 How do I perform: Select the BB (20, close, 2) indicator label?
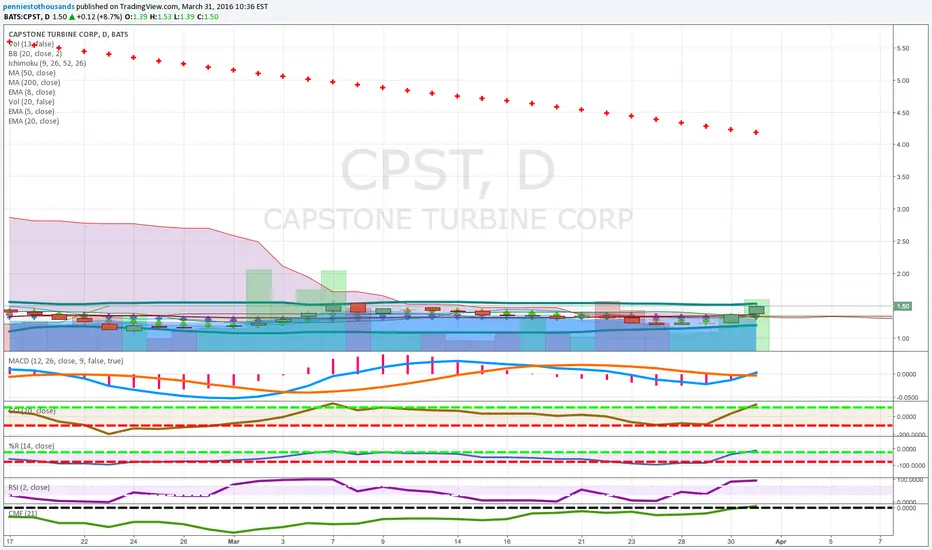click(x=35, y=54)
